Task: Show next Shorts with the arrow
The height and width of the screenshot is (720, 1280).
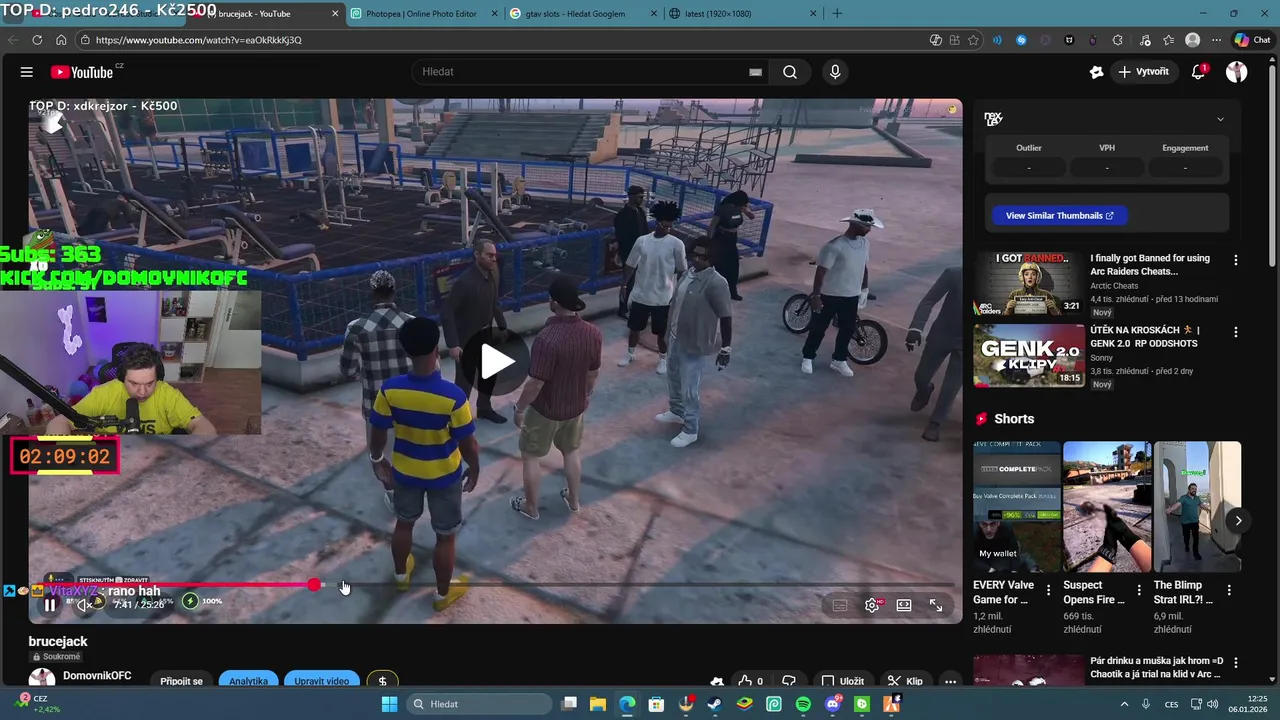Action: (1238, 520)
